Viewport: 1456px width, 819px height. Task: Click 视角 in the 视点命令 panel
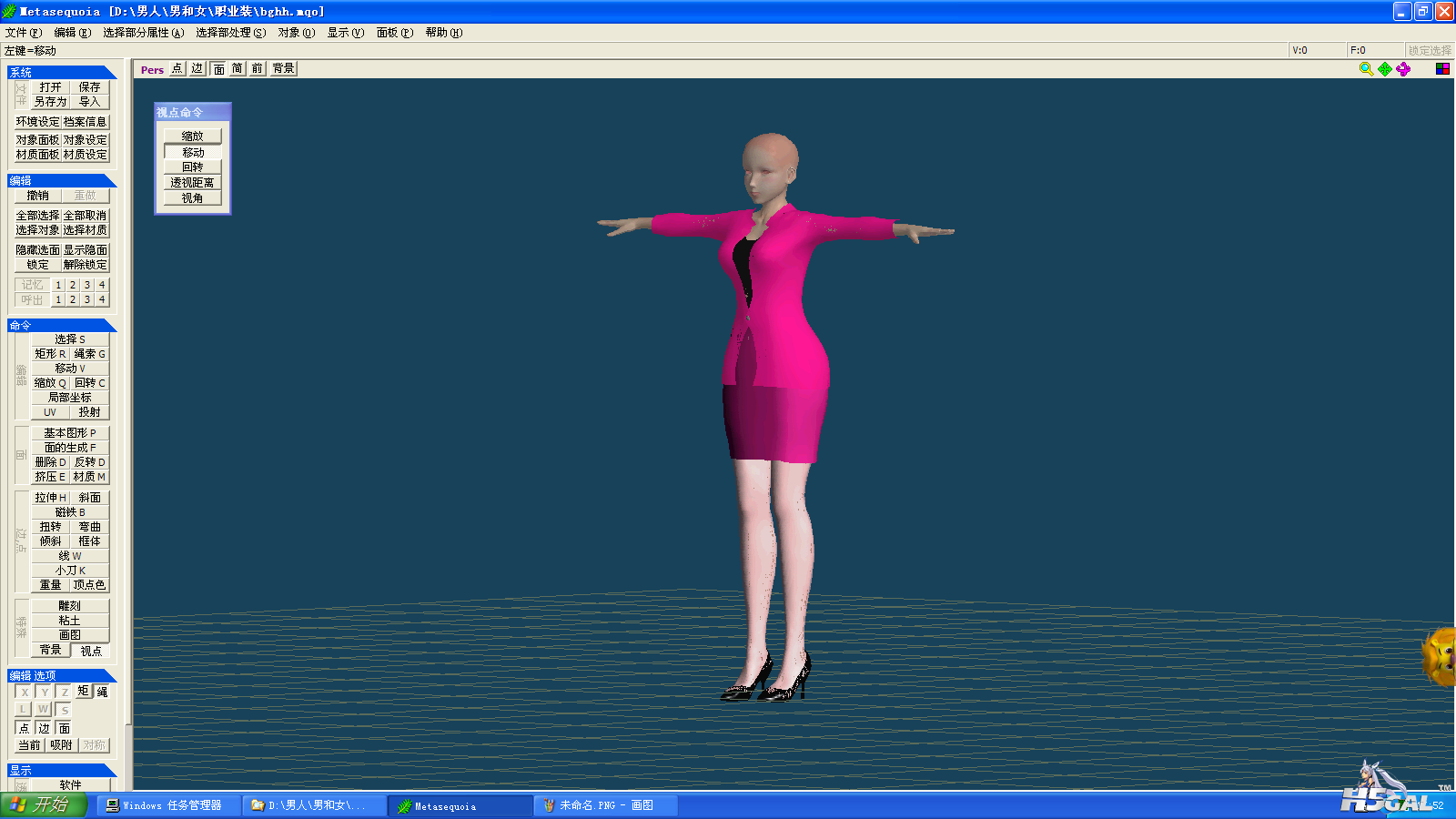192,198
